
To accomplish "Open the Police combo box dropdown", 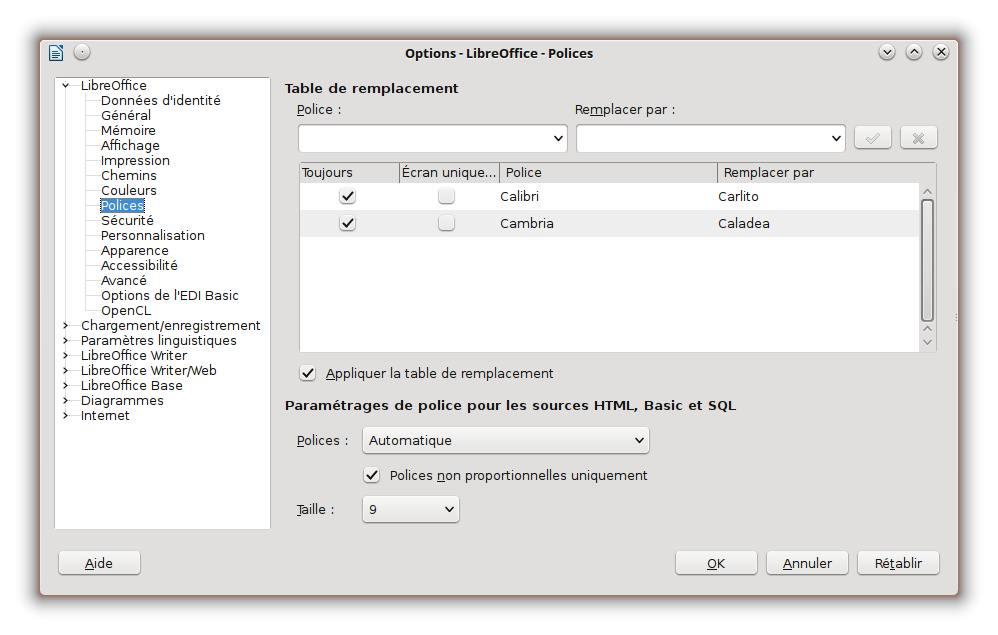I will 558,138.
